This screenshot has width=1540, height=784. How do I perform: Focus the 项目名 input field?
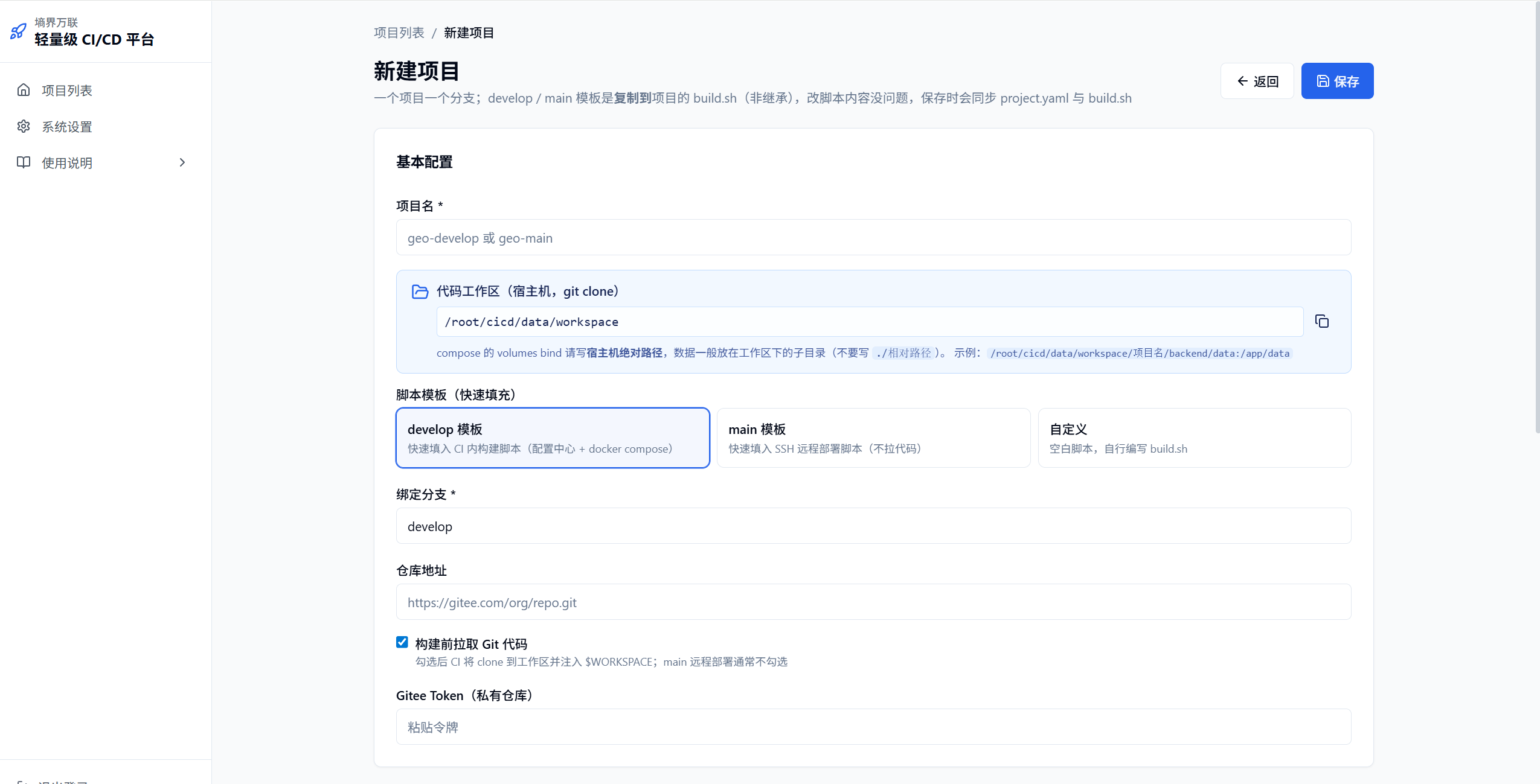pos(874,237)
